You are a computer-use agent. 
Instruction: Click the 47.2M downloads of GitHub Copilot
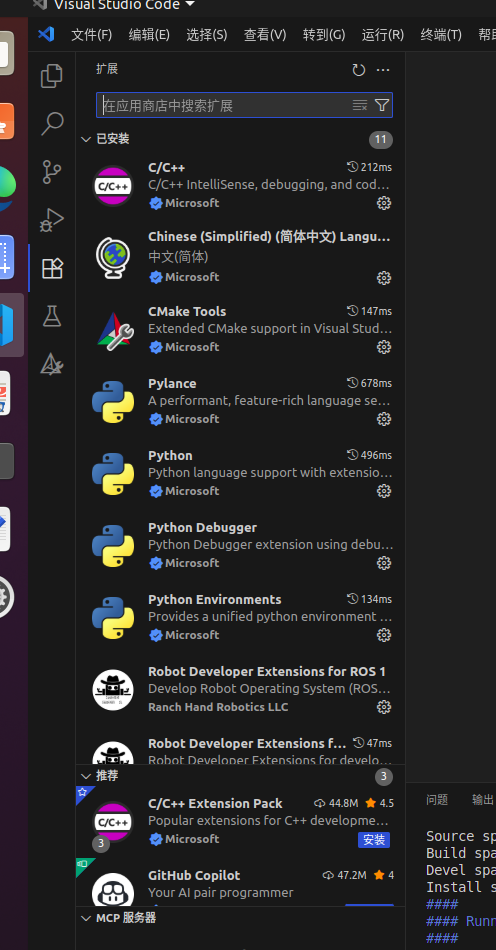(345, 875)
